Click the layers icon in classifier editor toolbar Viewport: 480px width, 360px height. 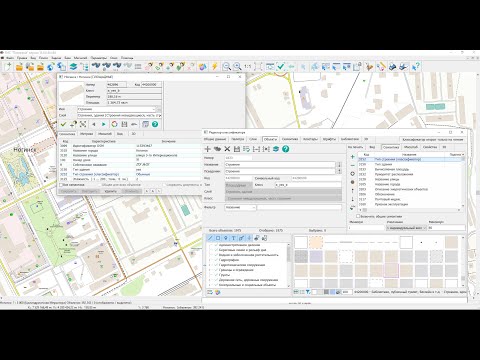click(x=276, y=149)
